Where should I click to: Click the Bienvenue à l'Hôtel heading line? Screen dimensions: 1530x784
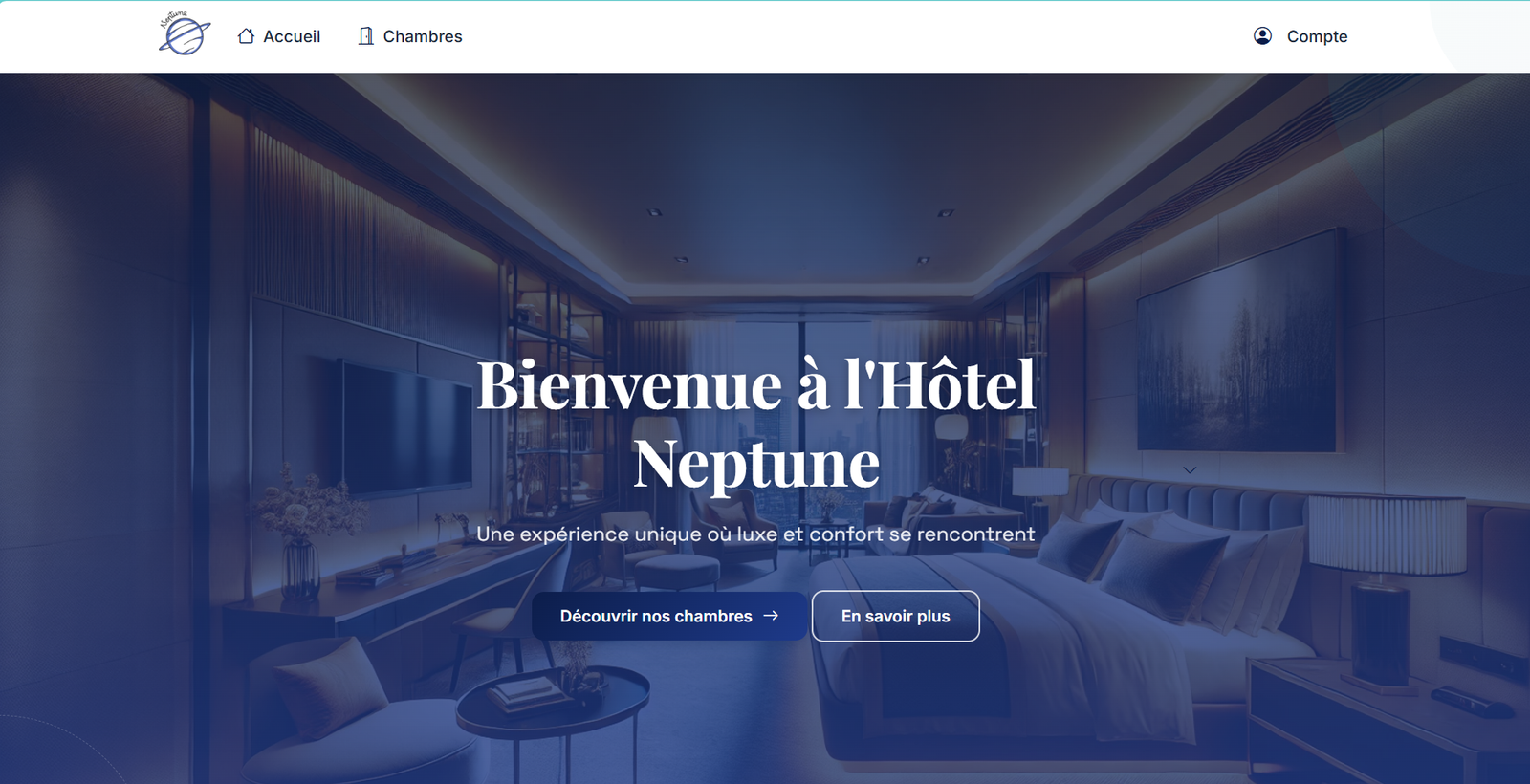756,384
